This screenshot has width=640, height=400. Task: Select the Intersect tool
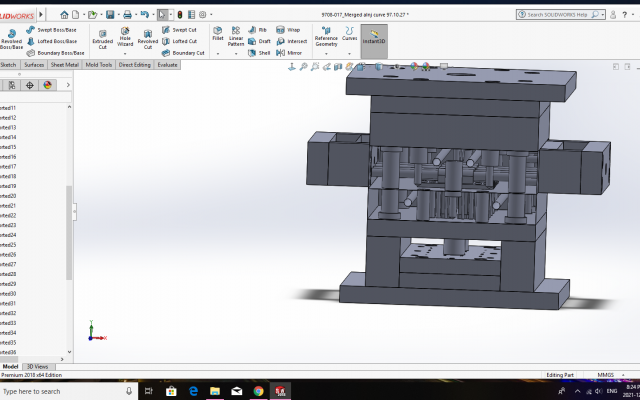[291, 41]
